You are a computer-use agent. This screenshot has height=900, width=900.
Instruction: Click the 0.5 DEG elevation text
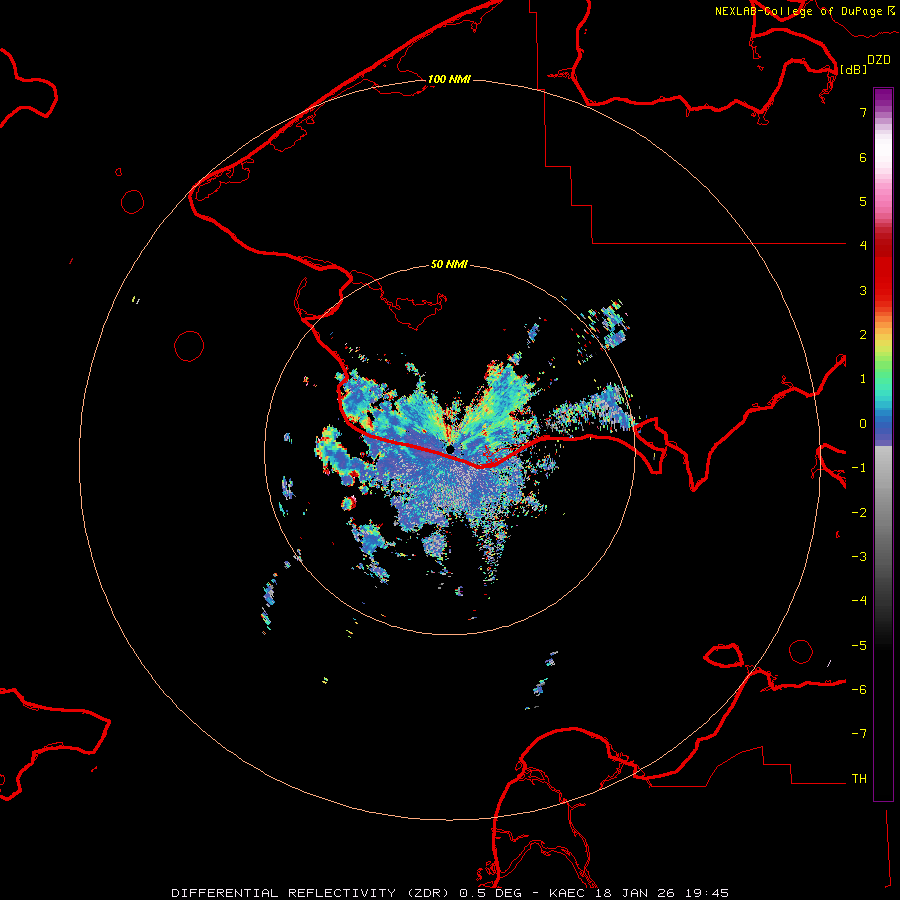(x=491, y=893)
